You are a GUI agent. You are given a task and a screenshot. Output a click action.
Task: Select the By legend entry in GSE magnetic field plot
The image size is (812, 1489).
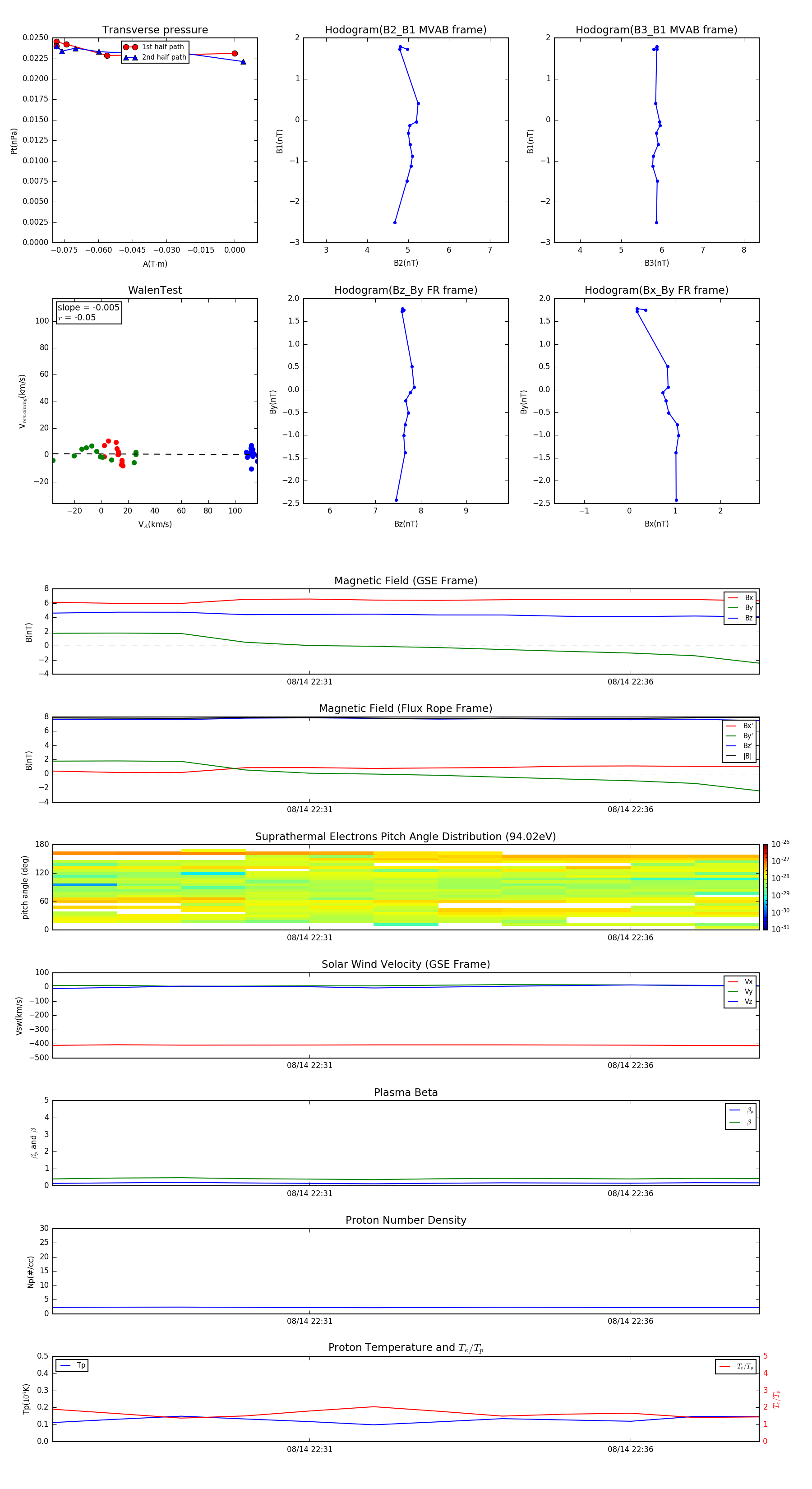740,607
